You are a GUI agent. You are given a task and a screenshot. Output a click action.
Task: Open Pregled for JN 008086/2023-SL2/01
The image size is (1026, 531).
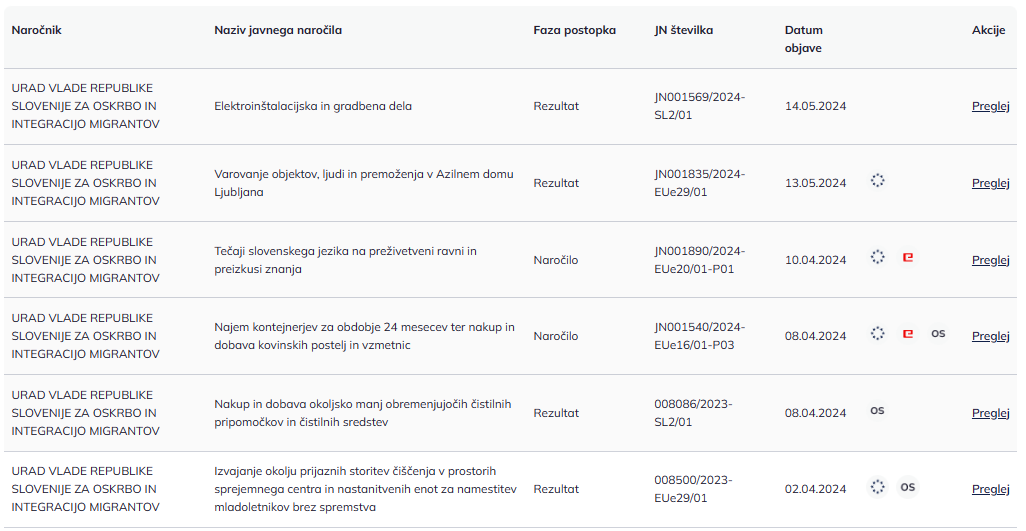(991, 413)
